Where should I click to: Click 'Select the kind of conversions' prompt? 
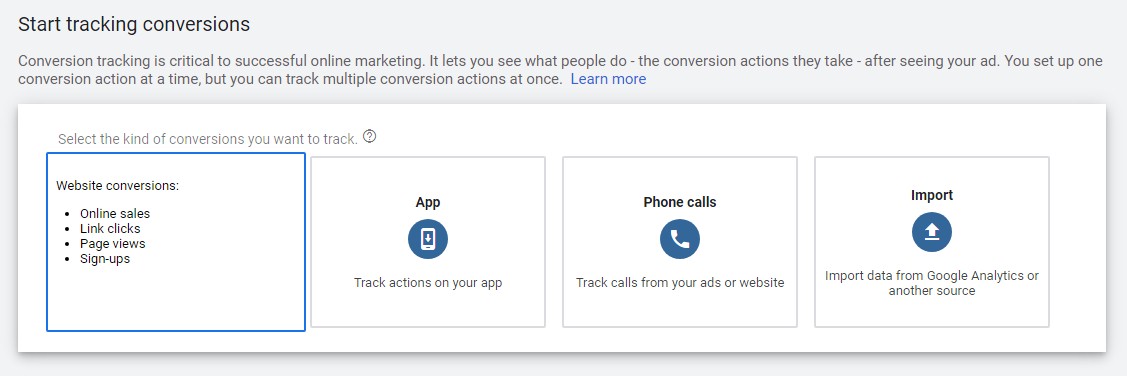coord(208,139)
